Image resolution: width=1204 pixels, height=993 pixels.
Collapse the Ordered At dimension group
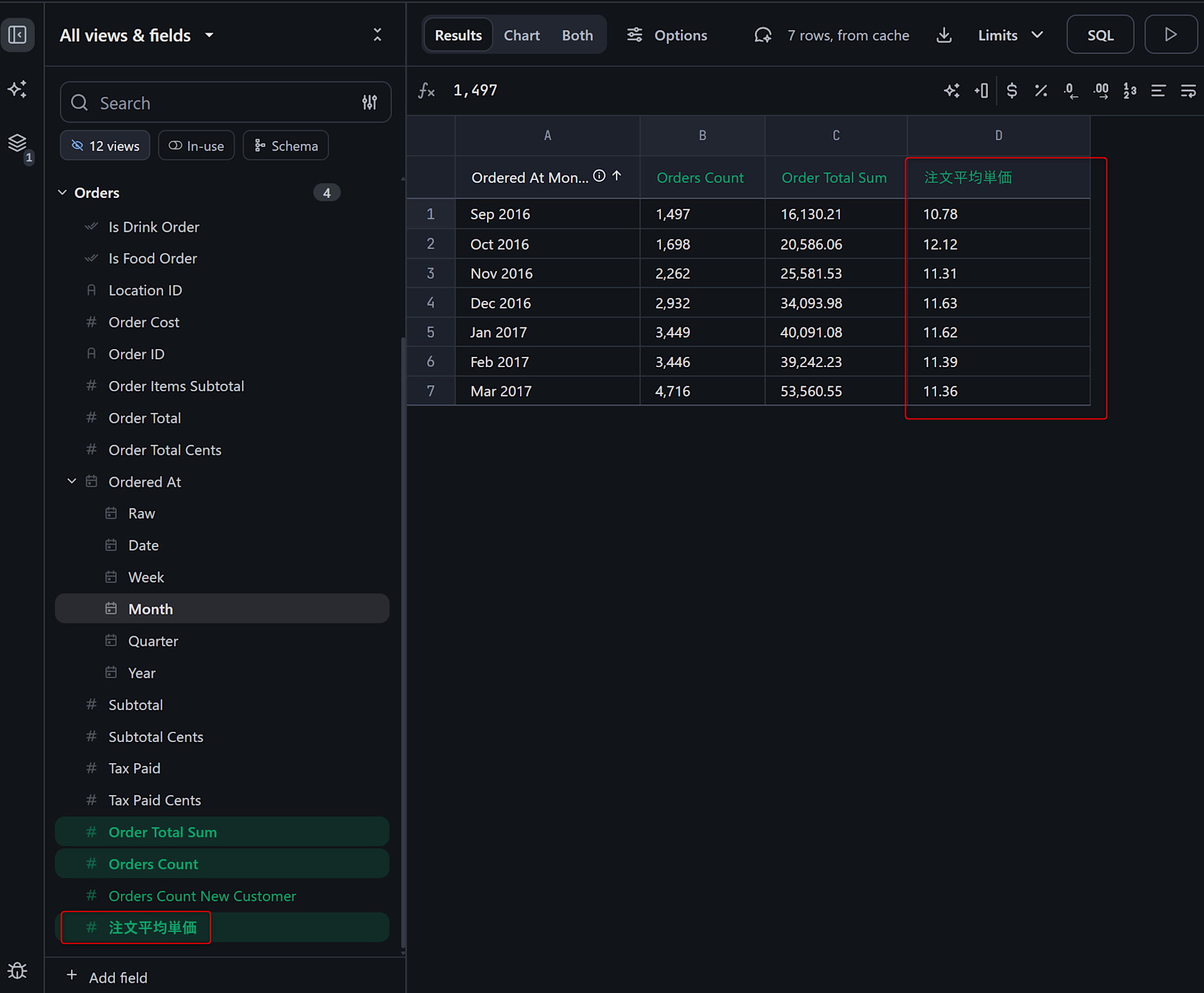point(72,481)
